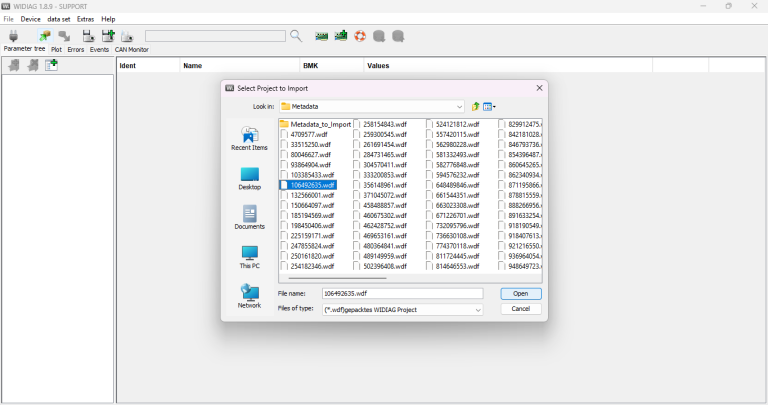This screenshot has height=405, width=768.
Task: Click the File name input field
Action: [403, 293]
